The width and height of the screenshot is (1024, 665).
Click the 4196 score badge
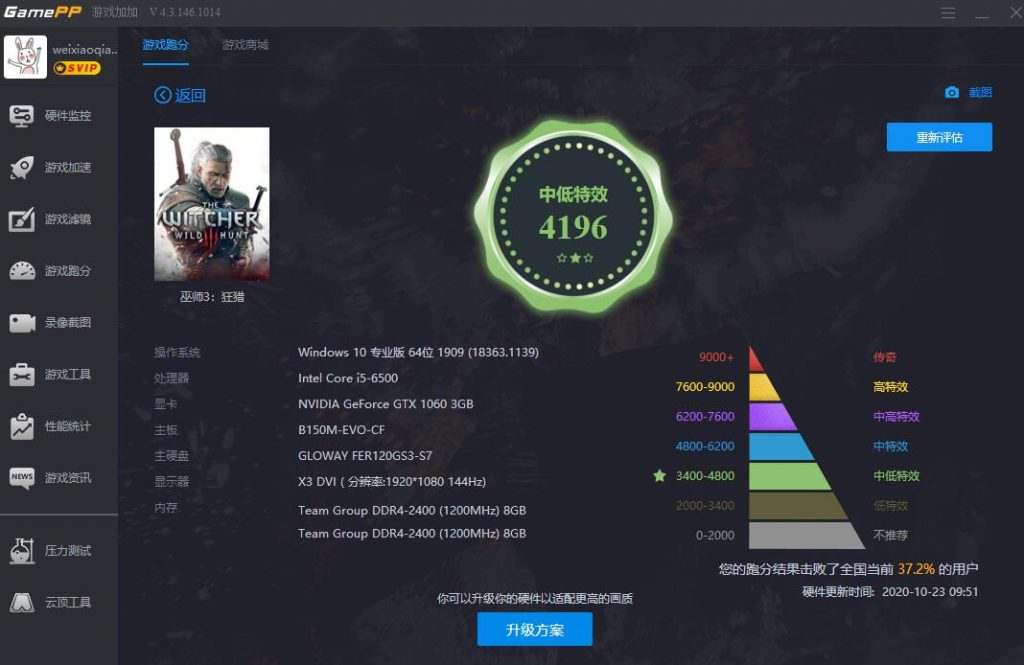(x=573, y=216)
